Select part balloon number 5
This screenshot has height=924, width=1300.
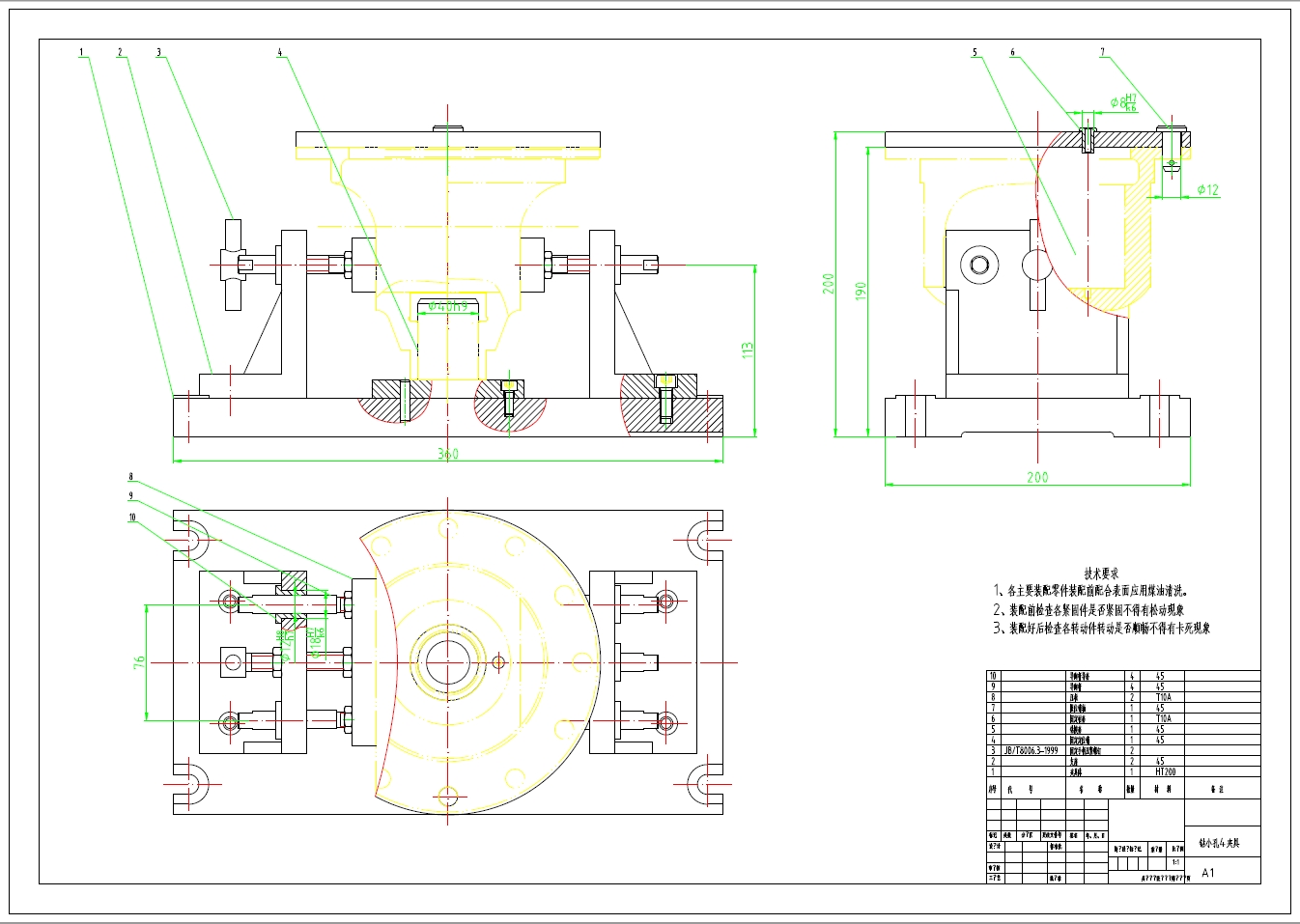point(975,53)
